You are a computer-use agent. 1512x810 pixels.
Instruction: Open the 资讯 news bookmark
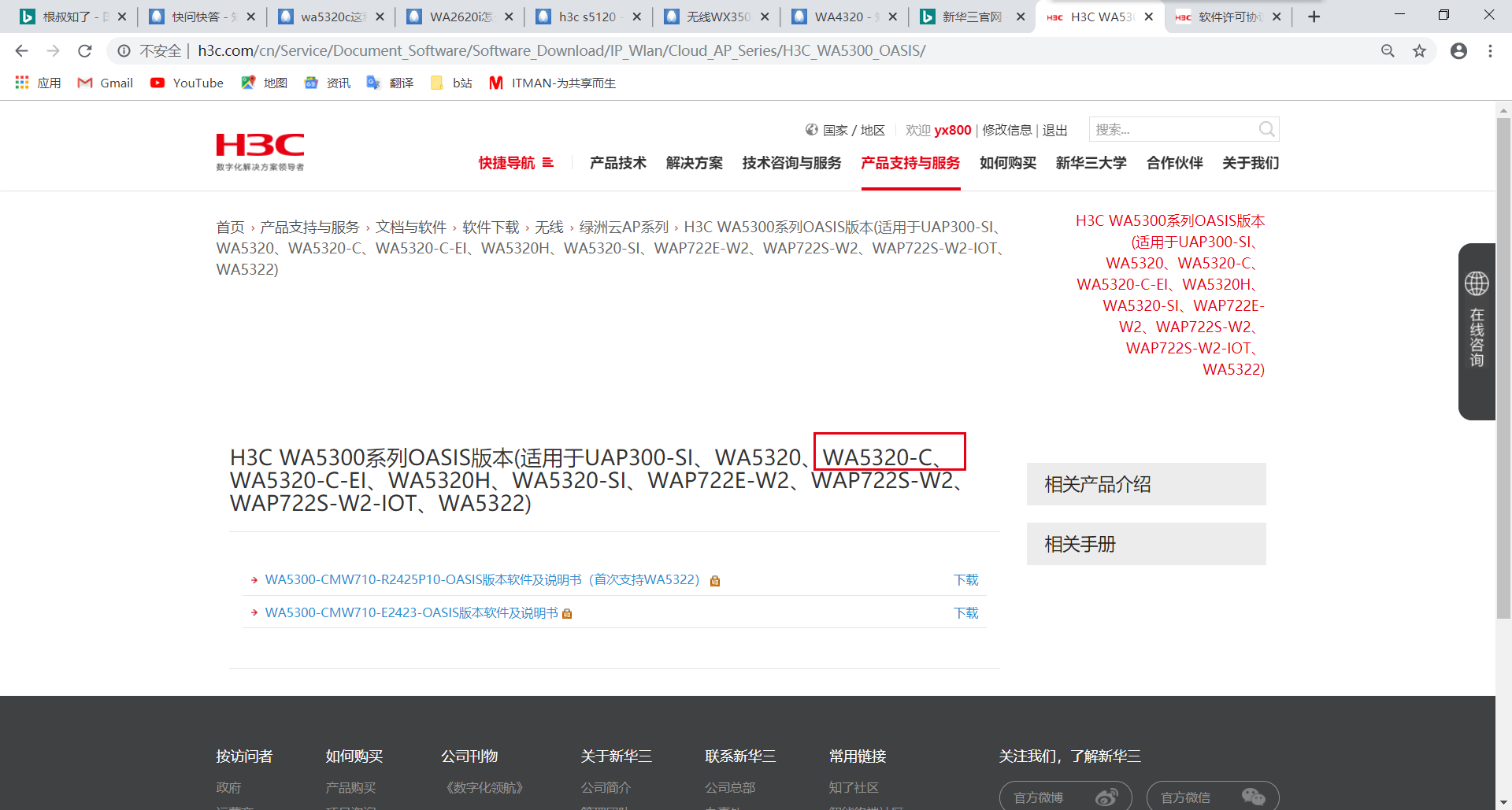(x=328, y=83)
